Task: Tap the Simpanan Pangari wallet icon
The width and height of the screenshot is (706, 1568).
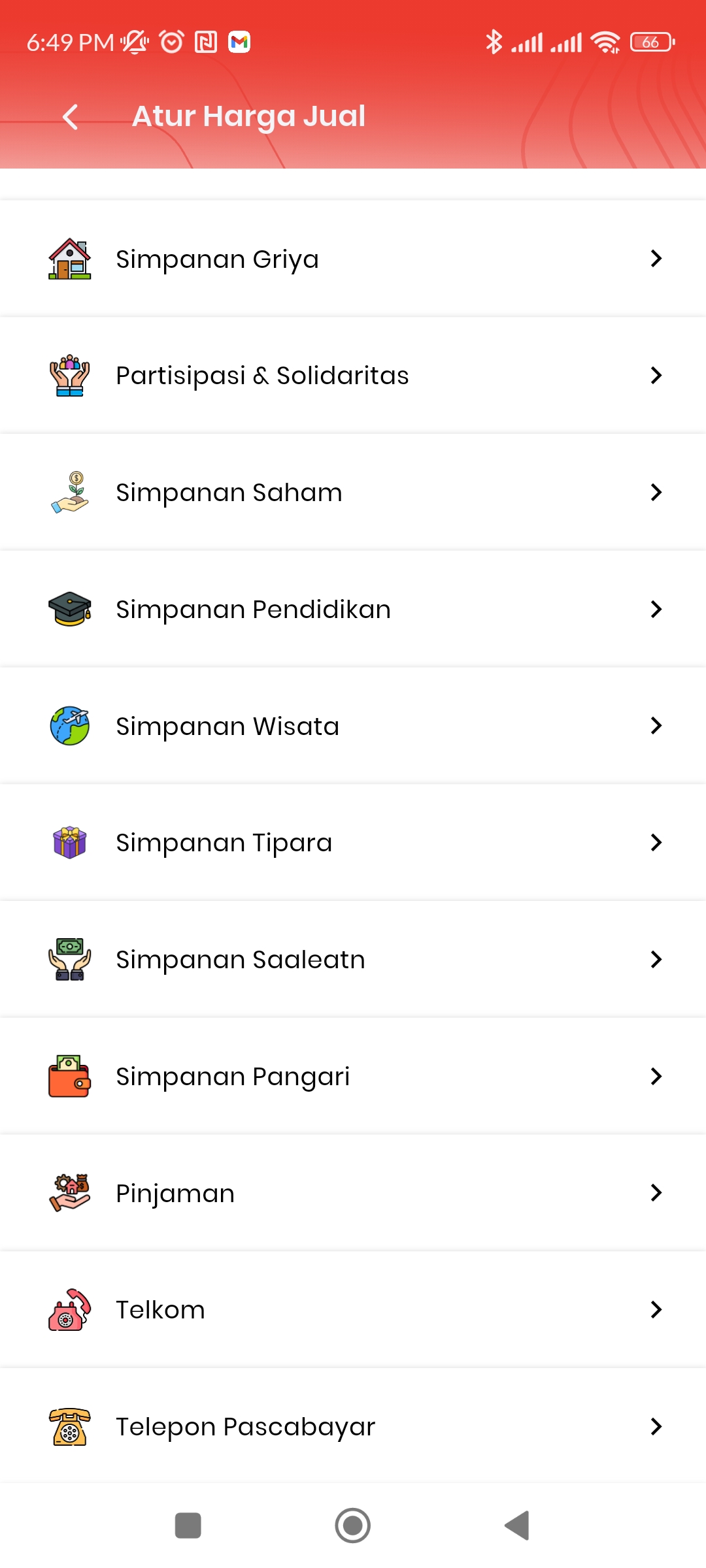Action: (70, 1076)
